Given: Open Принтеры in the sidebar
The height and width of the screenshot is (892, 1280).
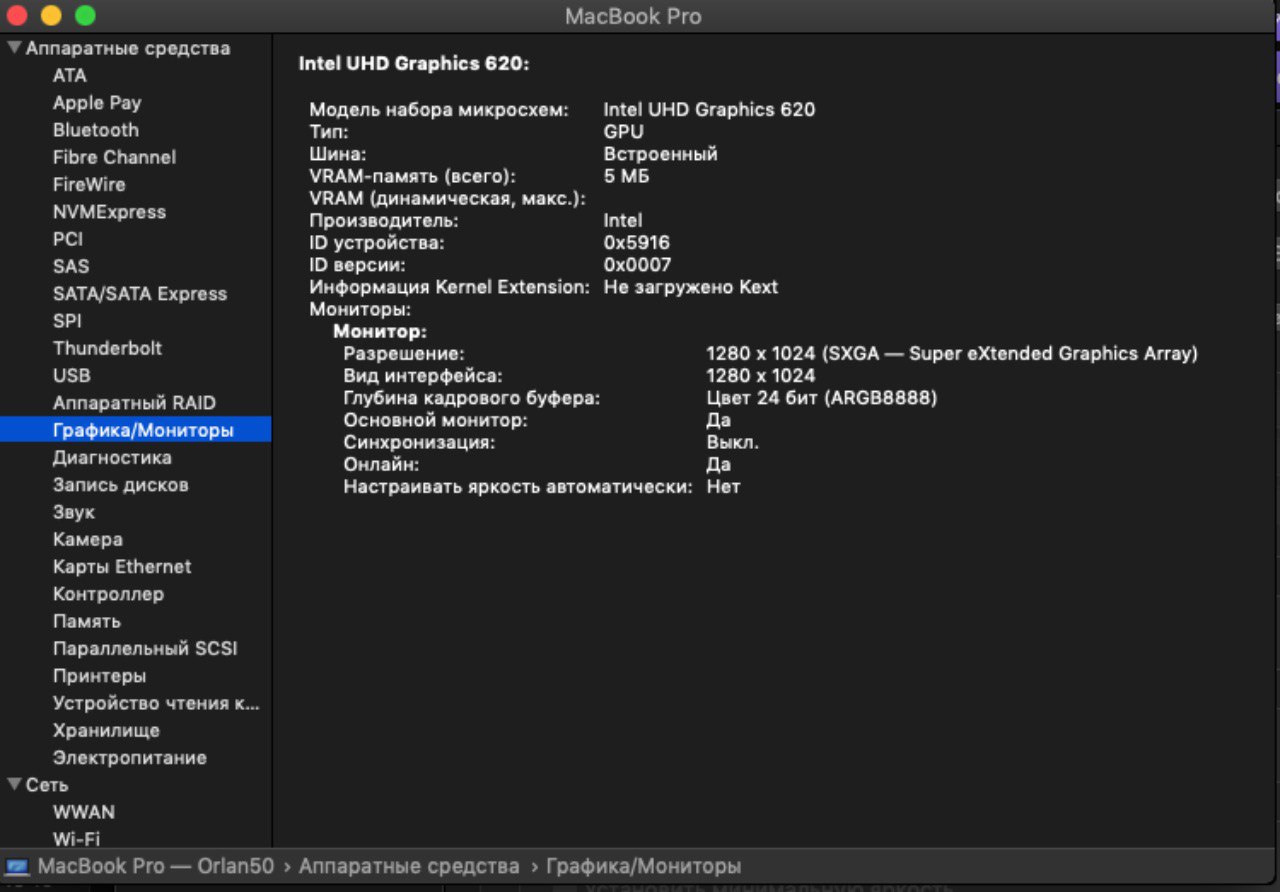Looking at the screenshot, I should (99, 676).
